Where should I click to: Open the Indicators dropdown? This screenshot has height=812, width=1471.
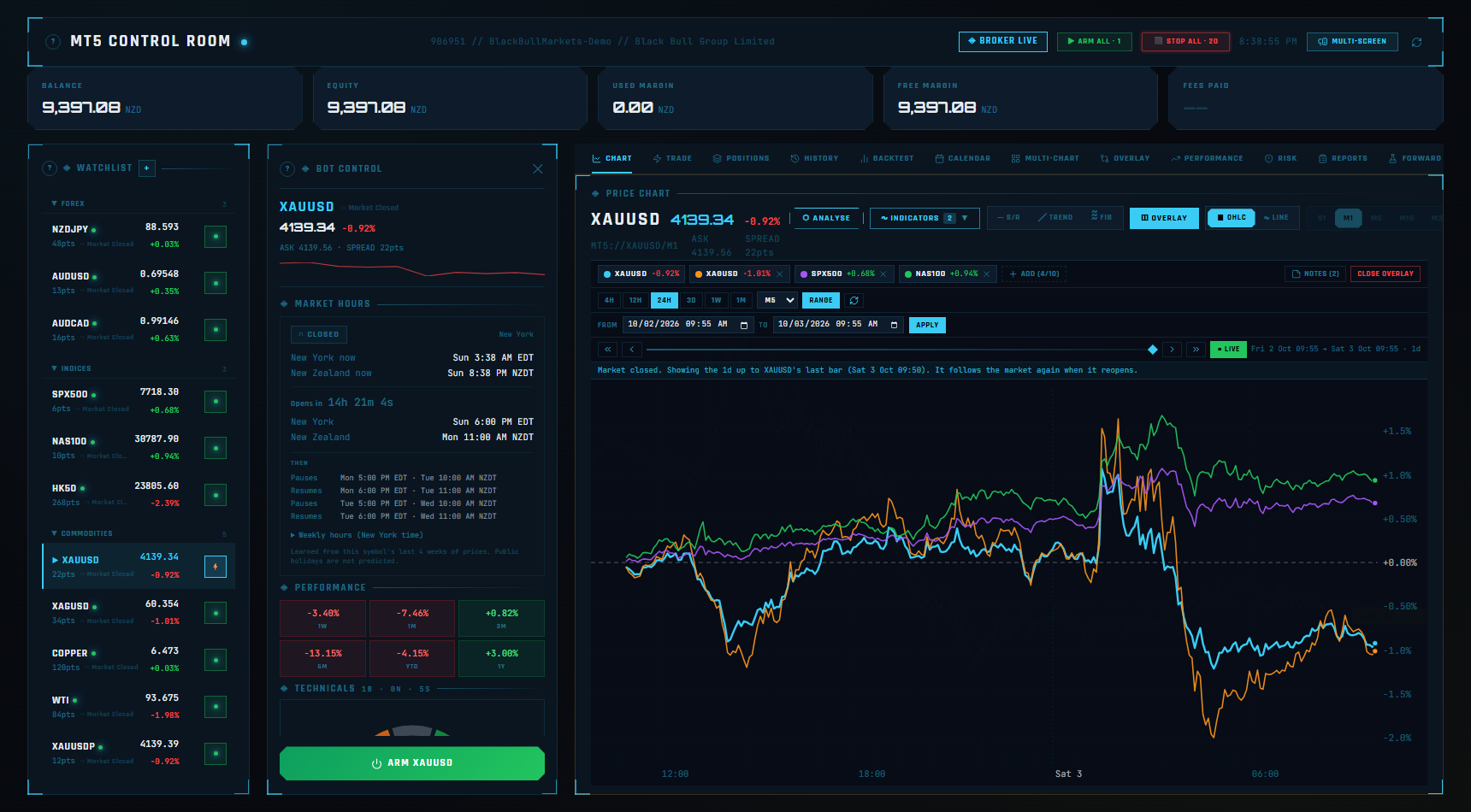pos(925,218)
